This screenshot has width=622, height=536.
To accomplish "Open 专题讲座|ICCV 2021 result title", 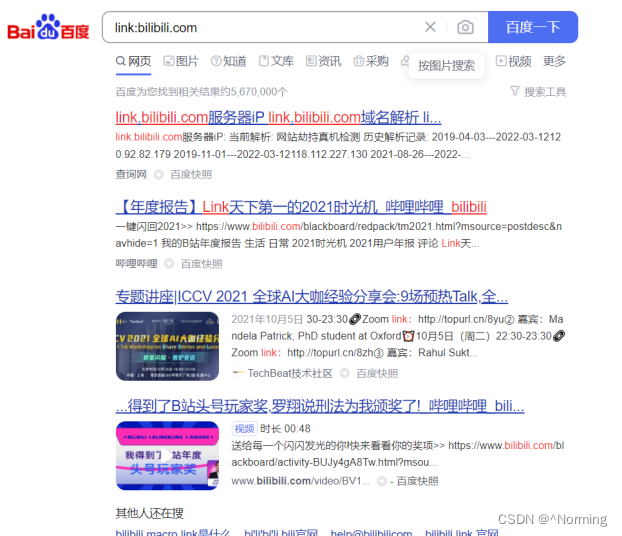I will (312, 296).
